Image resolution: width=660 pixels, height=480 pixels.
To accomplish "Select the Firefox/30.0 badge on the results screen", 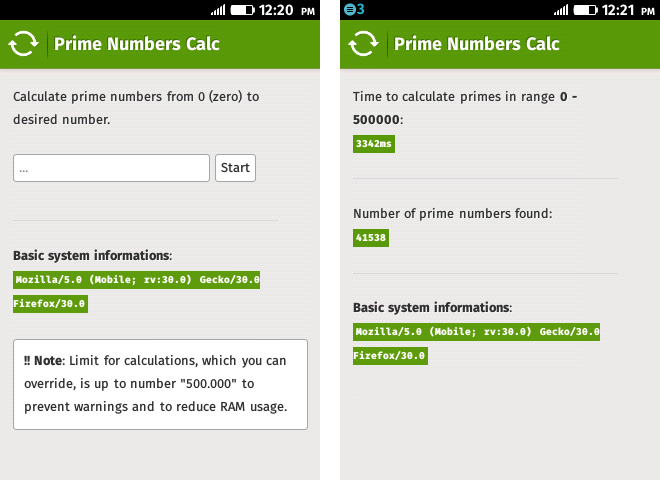I will 390,355.
